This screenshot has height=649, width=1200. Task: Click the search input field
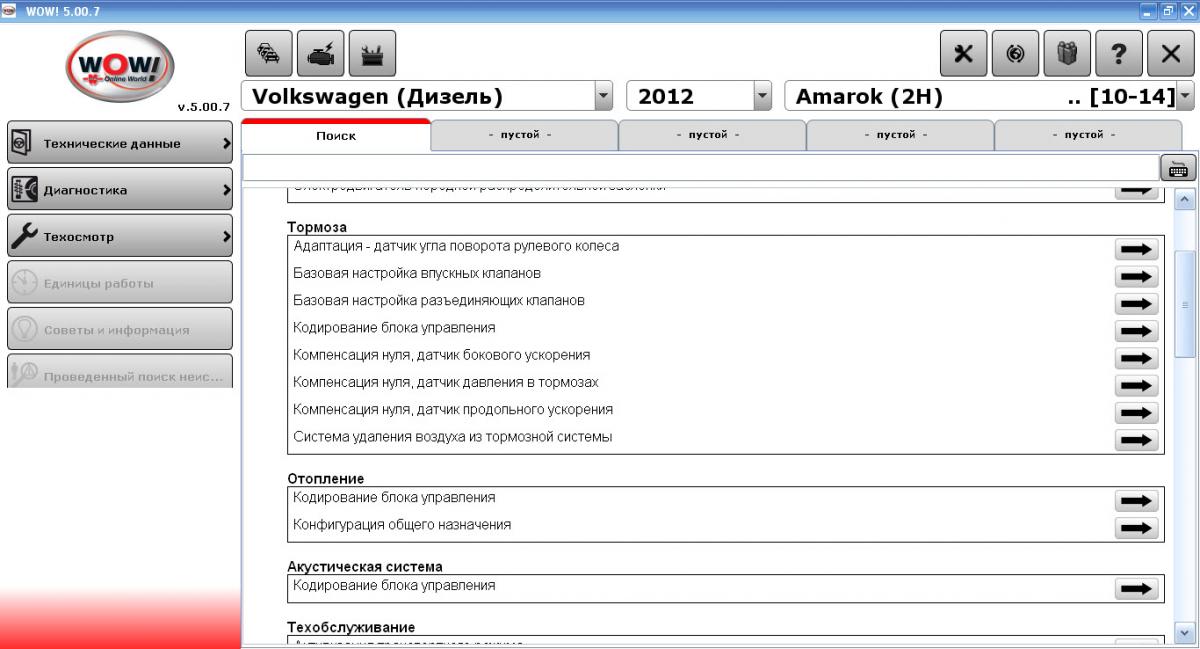coord(700,168)
